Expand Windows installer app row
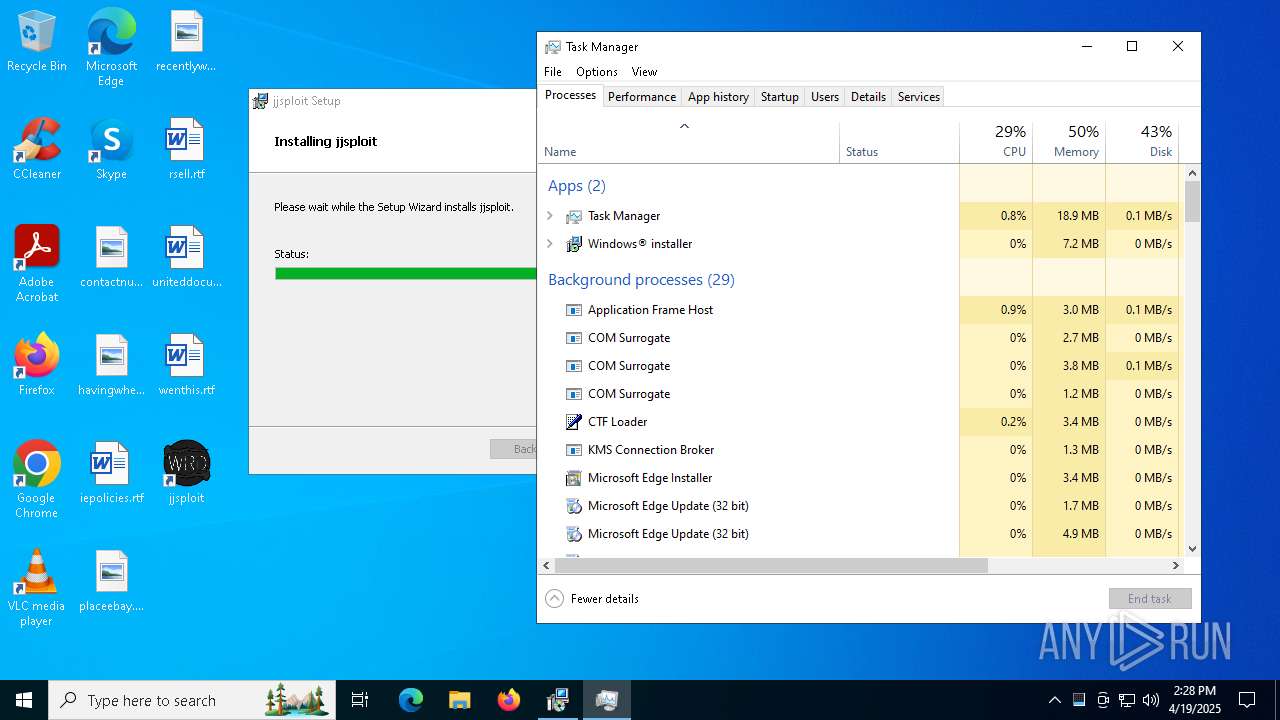 click(x=549, y=244)
